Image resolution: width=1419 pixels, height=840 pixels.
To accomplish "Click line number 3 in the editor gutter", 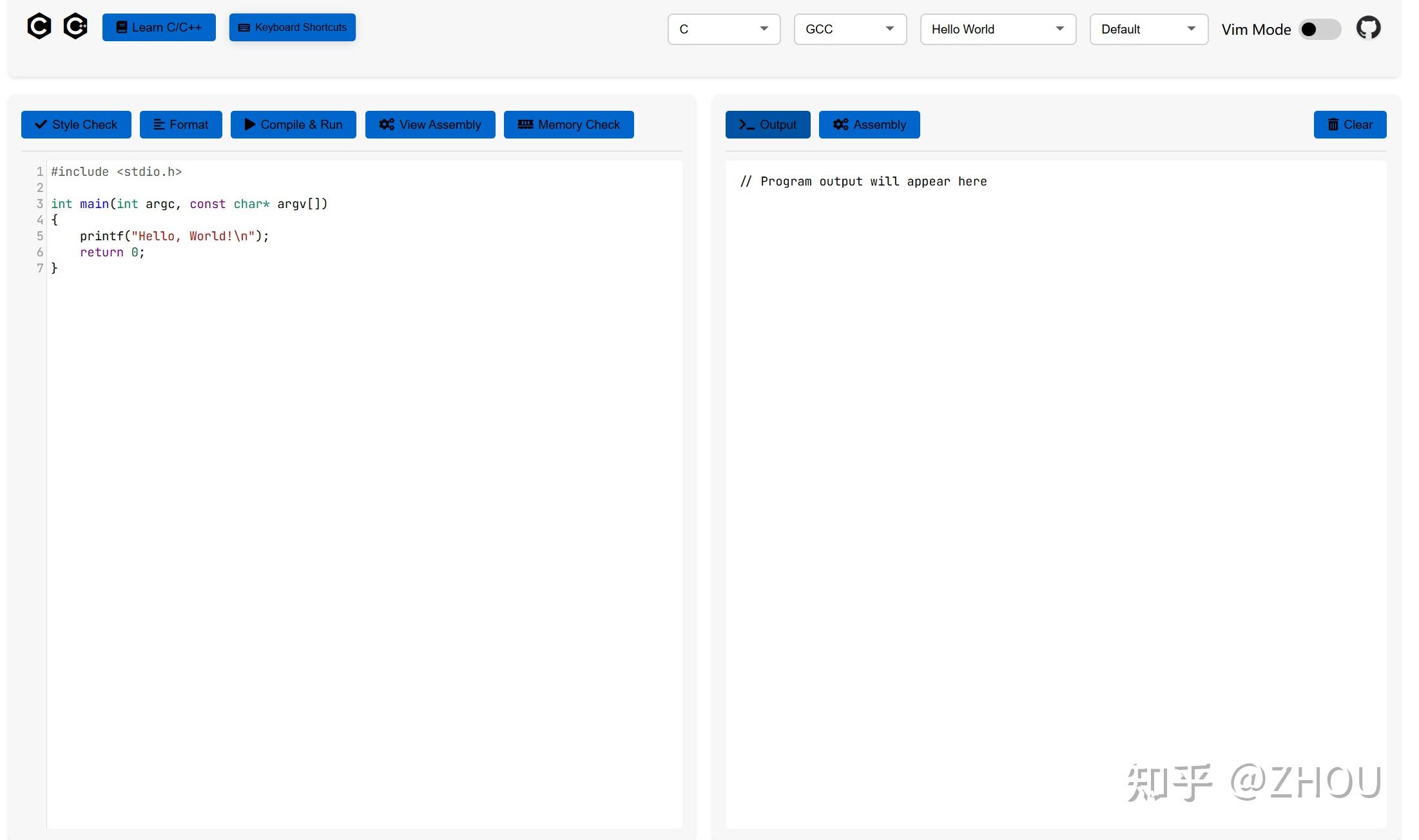I will 40,204.
